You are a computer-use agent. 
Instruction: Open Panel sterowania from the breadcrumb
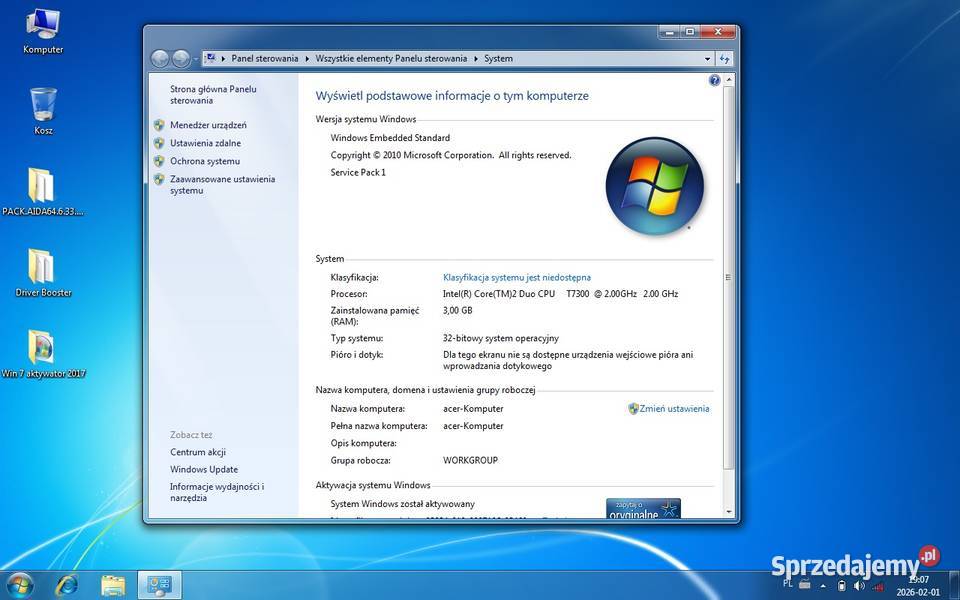(x=264, y=58)
